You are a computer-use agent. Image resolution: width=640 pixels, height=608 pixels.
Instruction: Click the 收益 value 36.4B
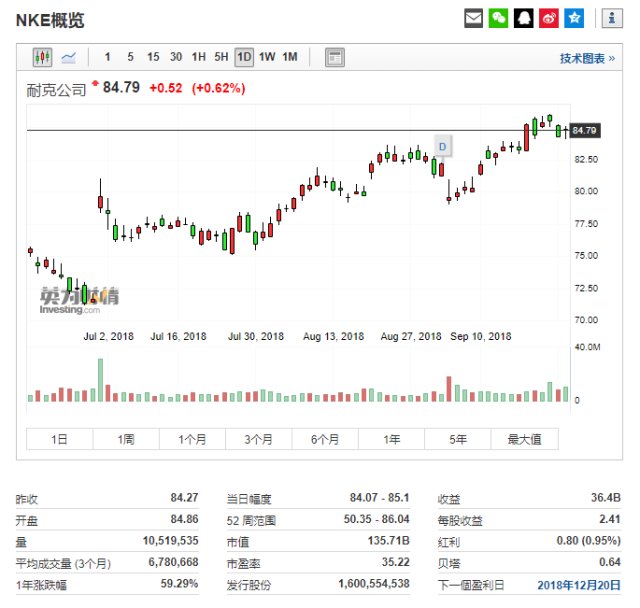606,497
